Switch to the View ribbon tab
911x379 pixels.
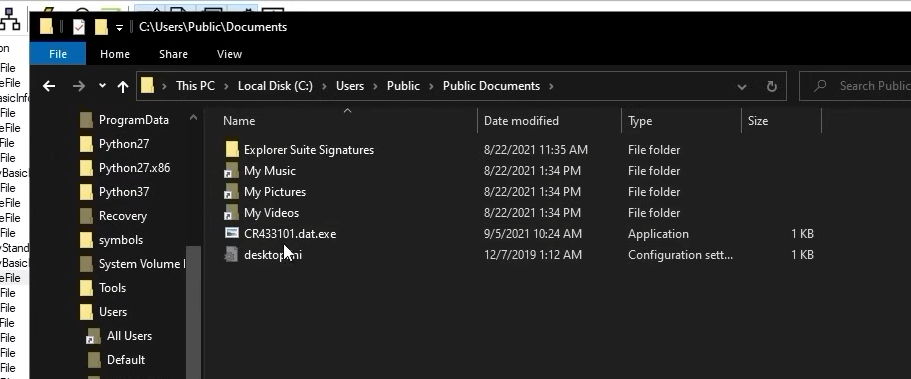(229, 54)
